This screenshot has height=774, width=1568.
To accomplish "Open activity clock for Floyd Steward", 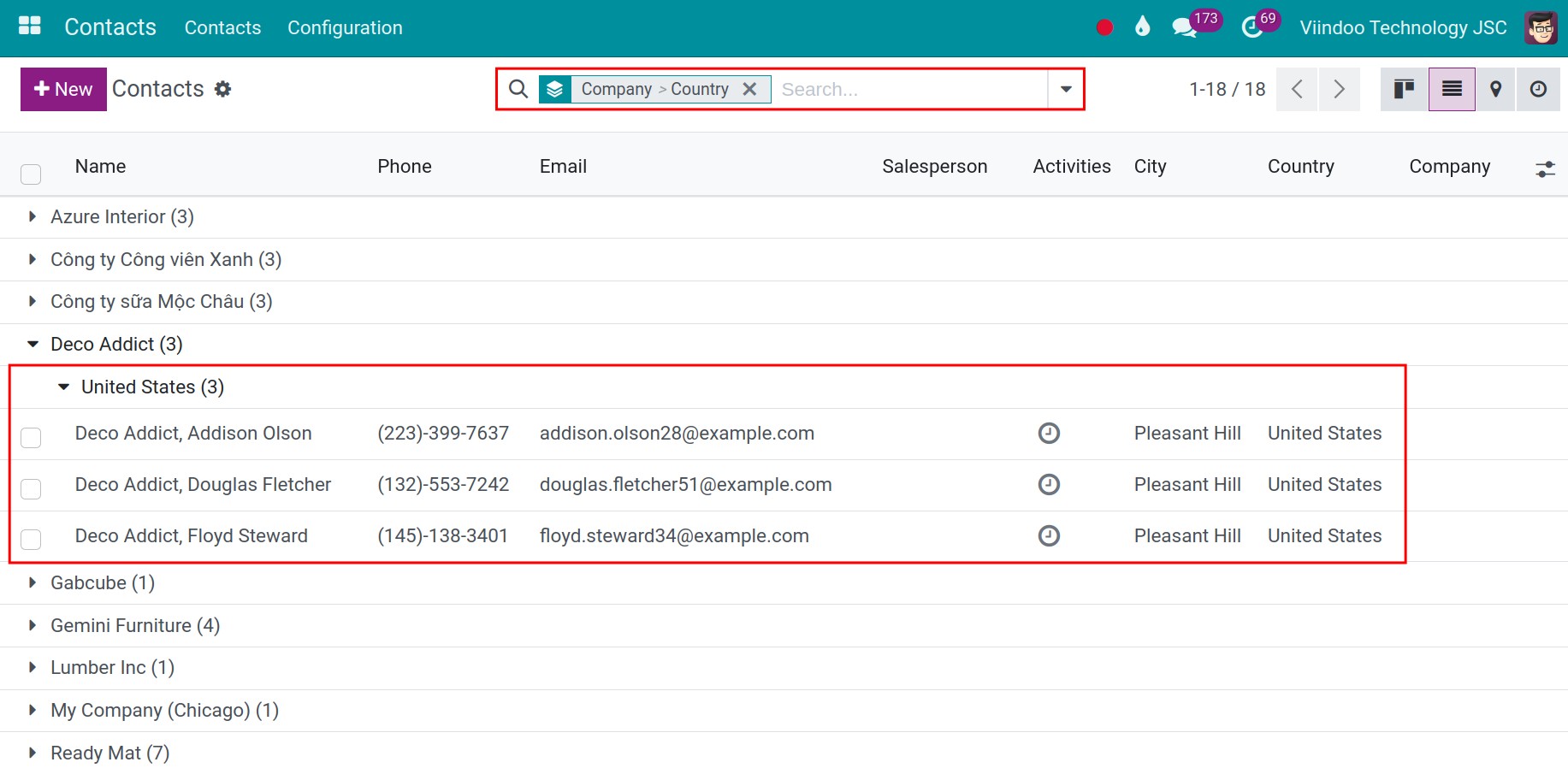I will coord(1049,536).
